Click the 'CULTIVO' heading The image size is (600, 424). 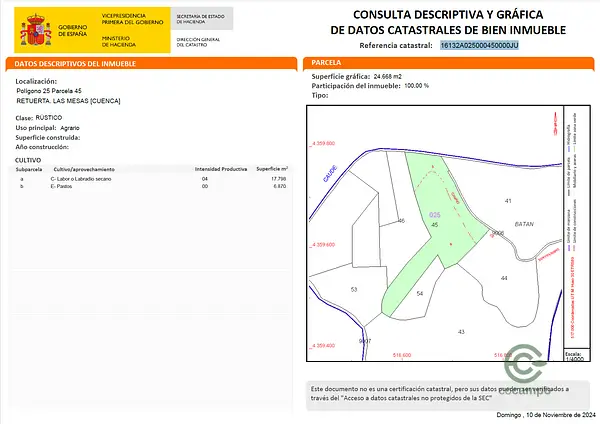point(28,160)
